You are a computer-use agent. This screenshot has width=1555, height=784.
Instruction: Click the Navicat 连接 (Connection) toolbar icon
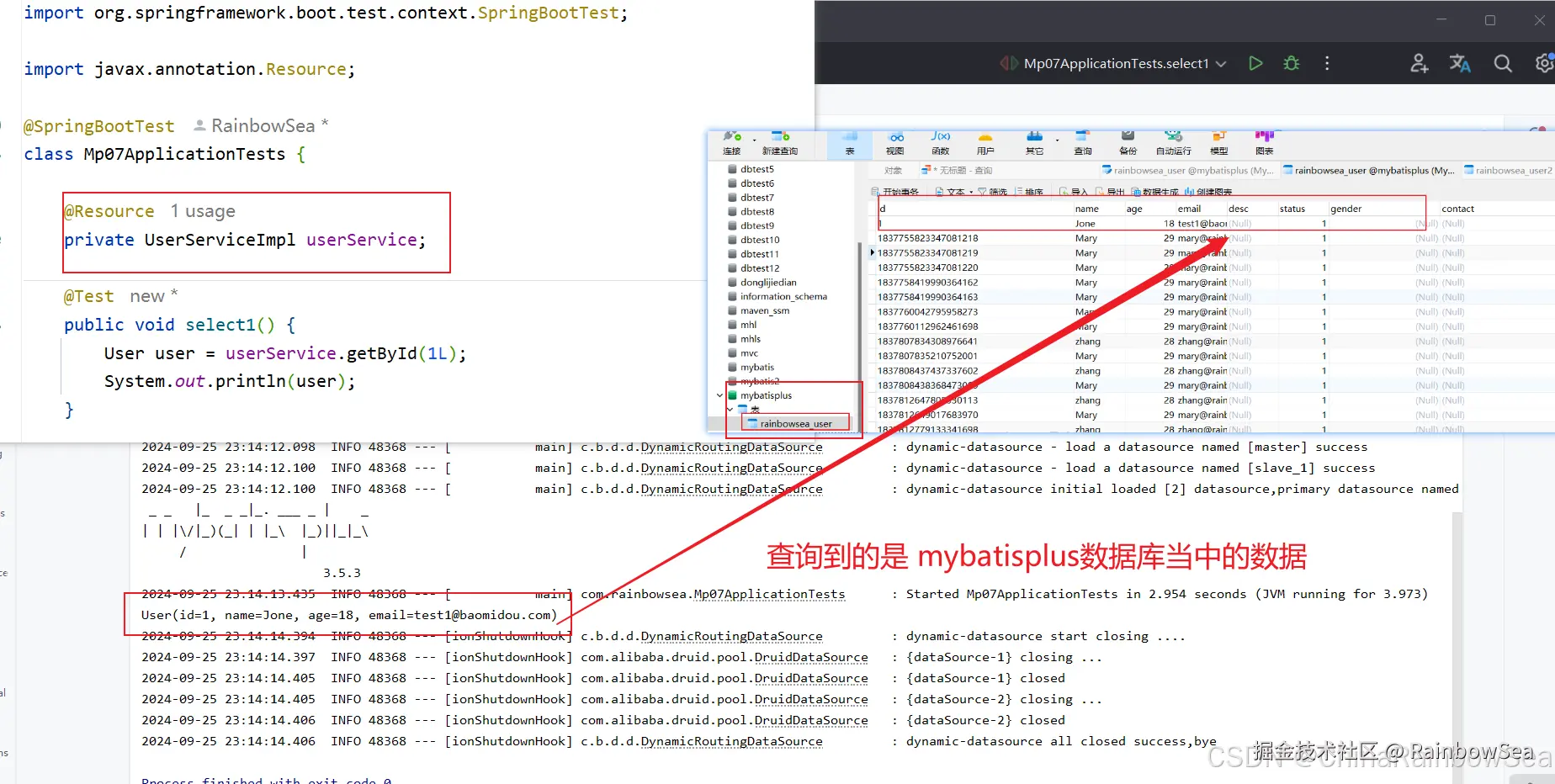point(731,143)
